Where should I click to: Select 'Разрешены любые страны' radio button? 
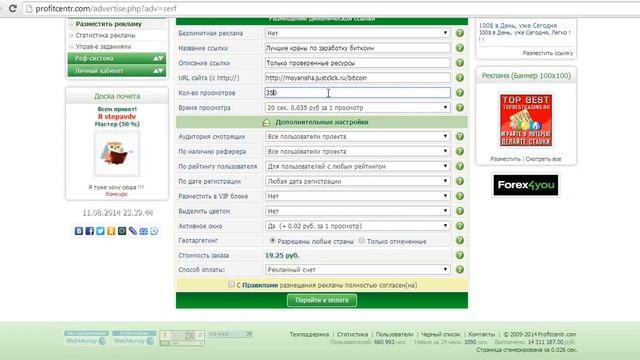[272, 241]
